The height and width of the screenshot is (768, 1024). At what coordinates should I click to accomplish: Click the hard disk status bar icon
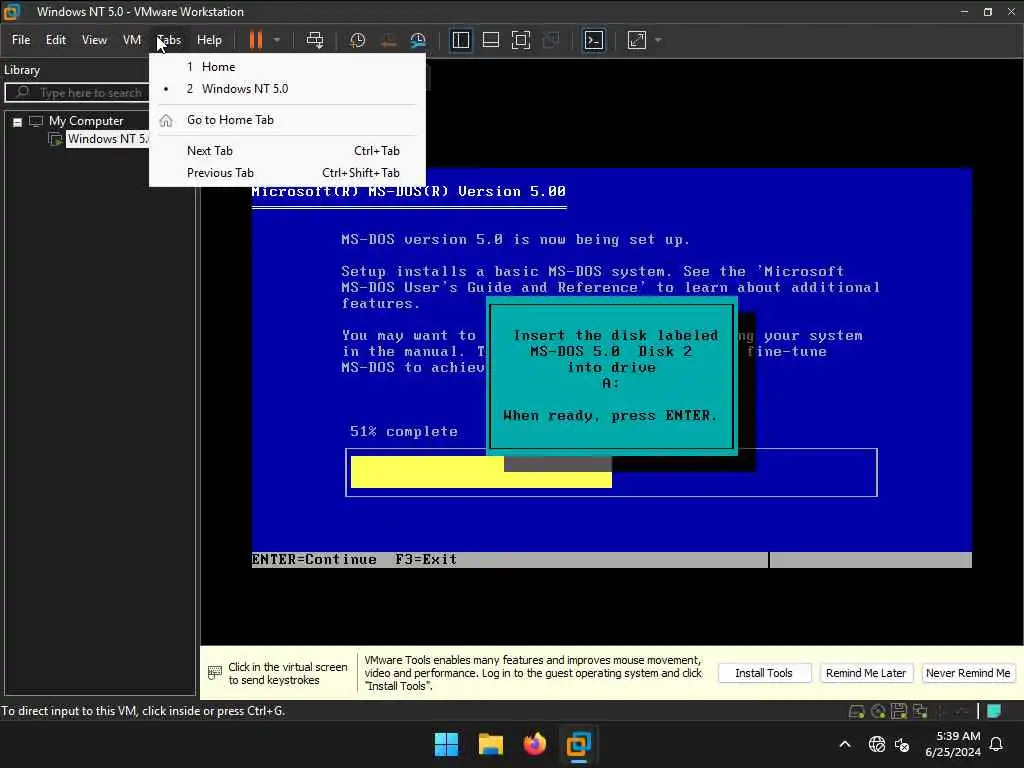pos(857,711)
